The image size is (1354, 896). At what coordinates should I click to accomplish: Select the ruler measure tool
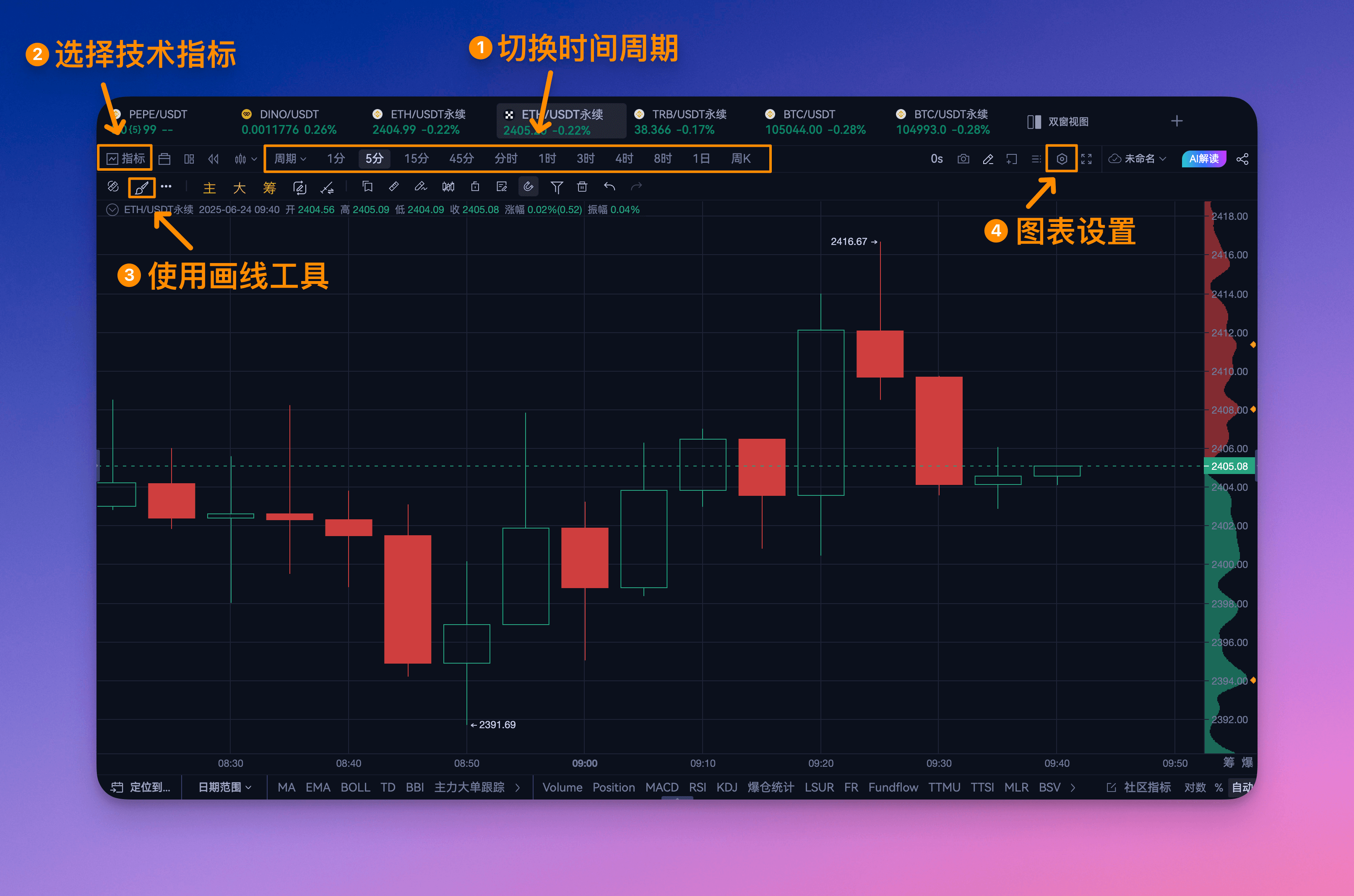(393, 187)
